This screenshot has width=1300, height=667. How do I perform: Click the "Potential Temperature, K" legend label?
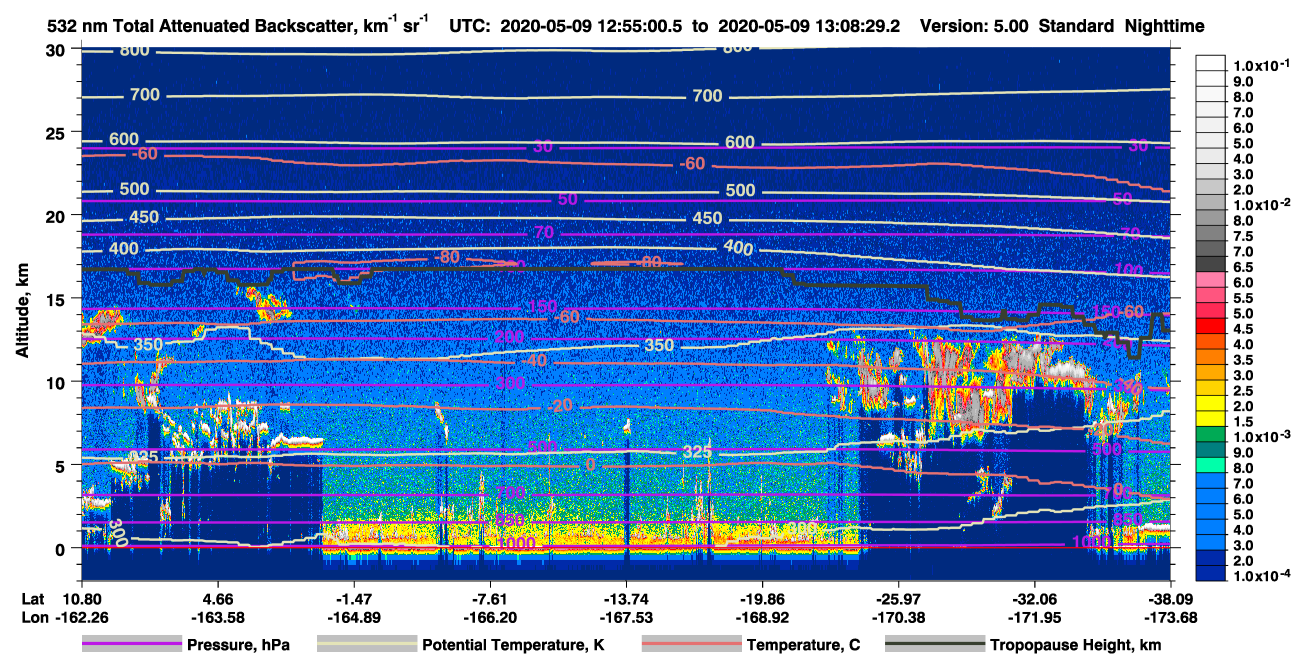514,646
